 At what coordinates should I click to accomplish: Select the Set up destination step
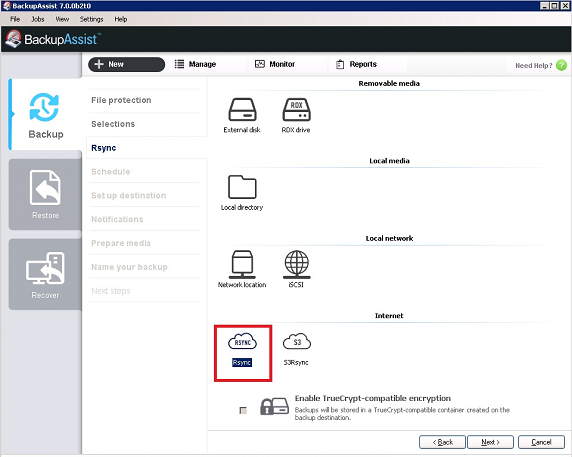pyautogui.click(x=128, y=195)
